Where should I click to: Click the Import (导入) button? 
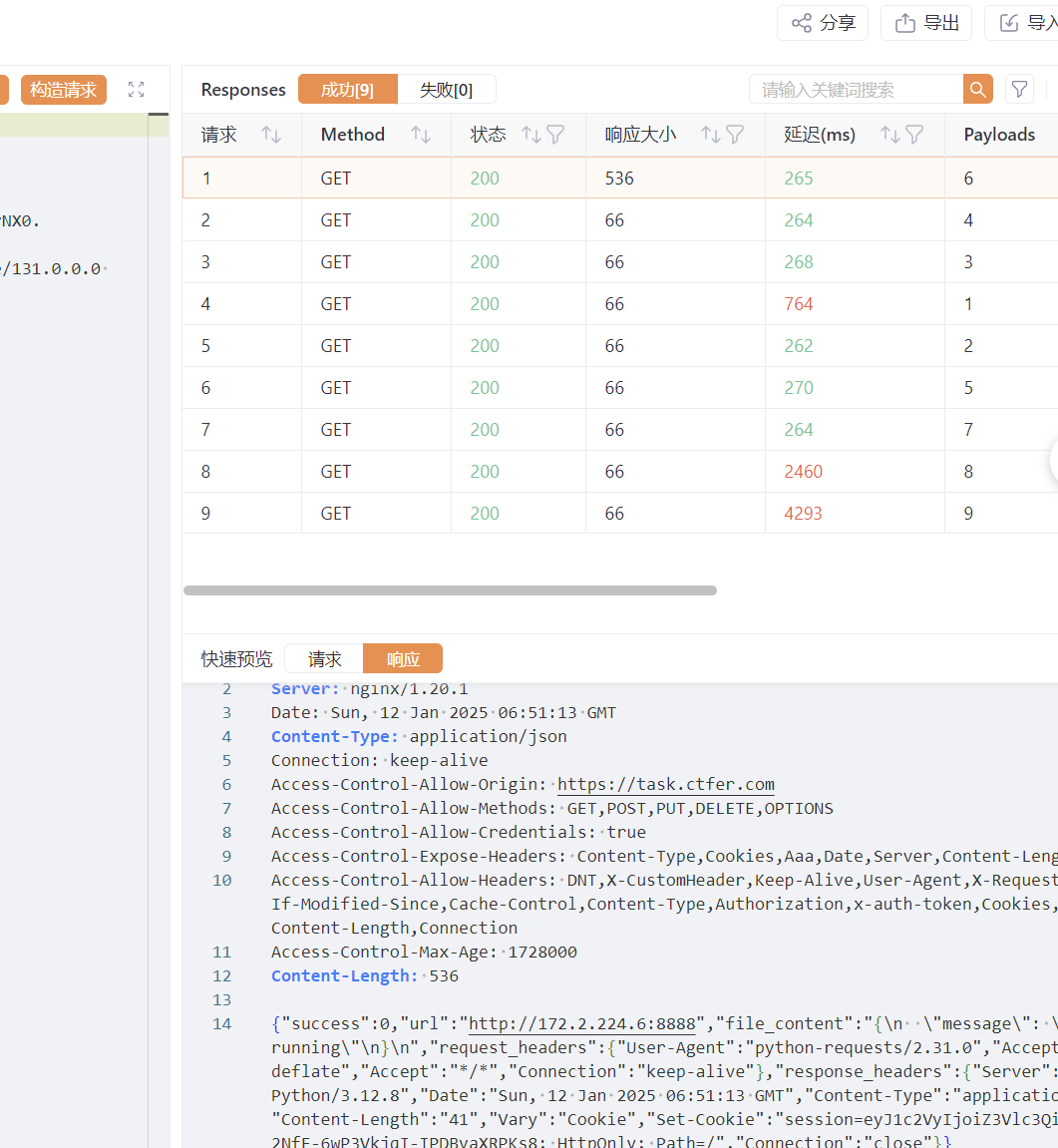[x=1023, y=23]
